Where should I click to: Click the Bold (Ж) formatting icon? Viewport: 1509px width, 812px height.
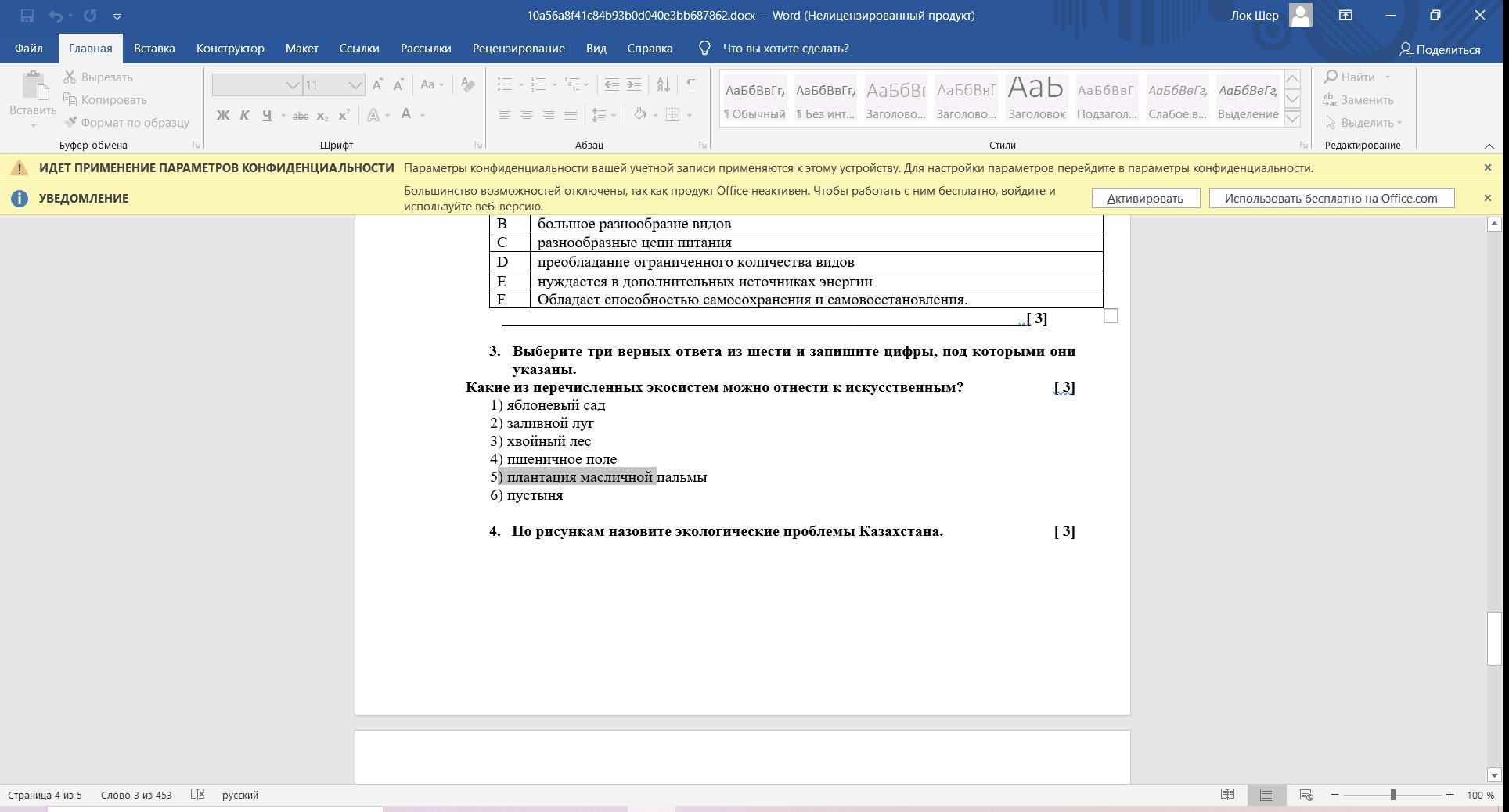[223, 115]
